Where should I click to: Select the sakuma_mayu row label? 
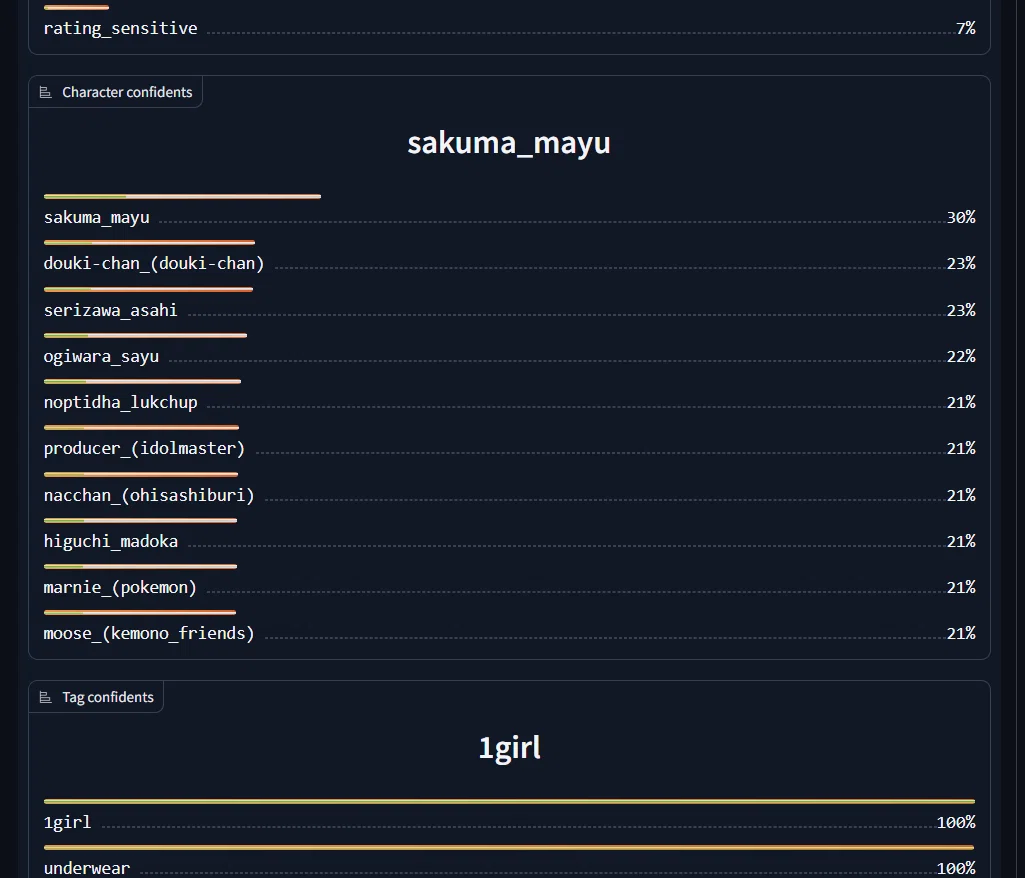97,217
